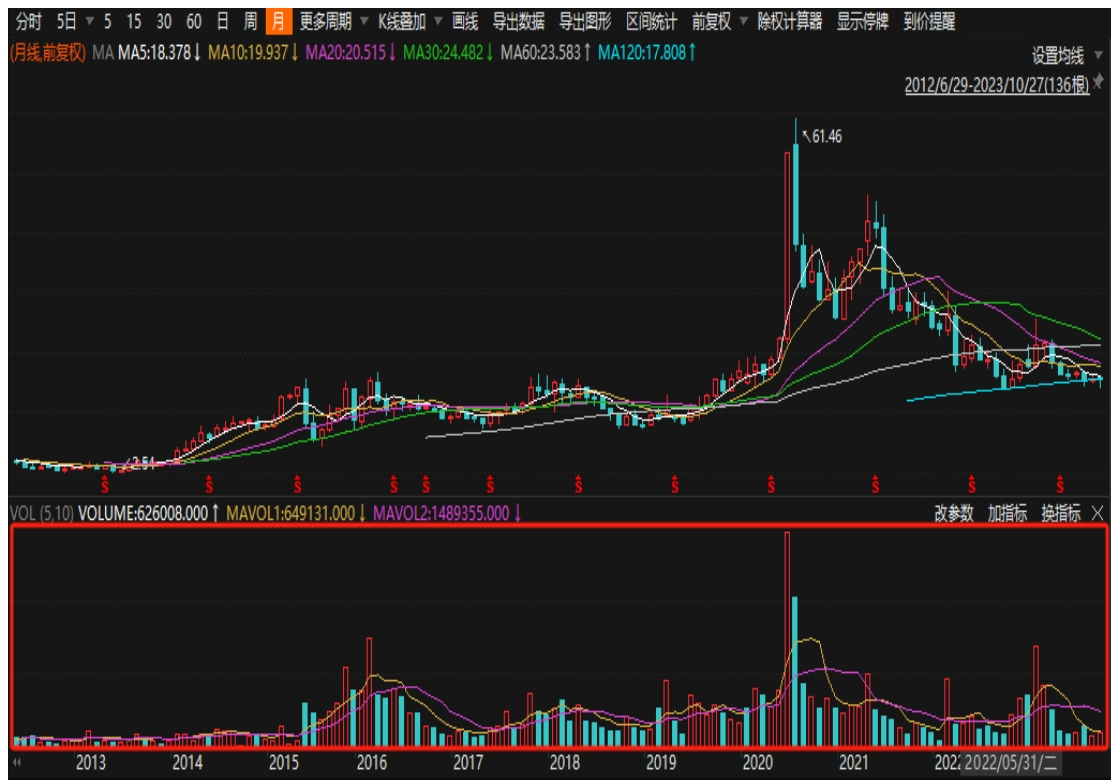Toggle 显示停牌 suspension display

[862, 21]
